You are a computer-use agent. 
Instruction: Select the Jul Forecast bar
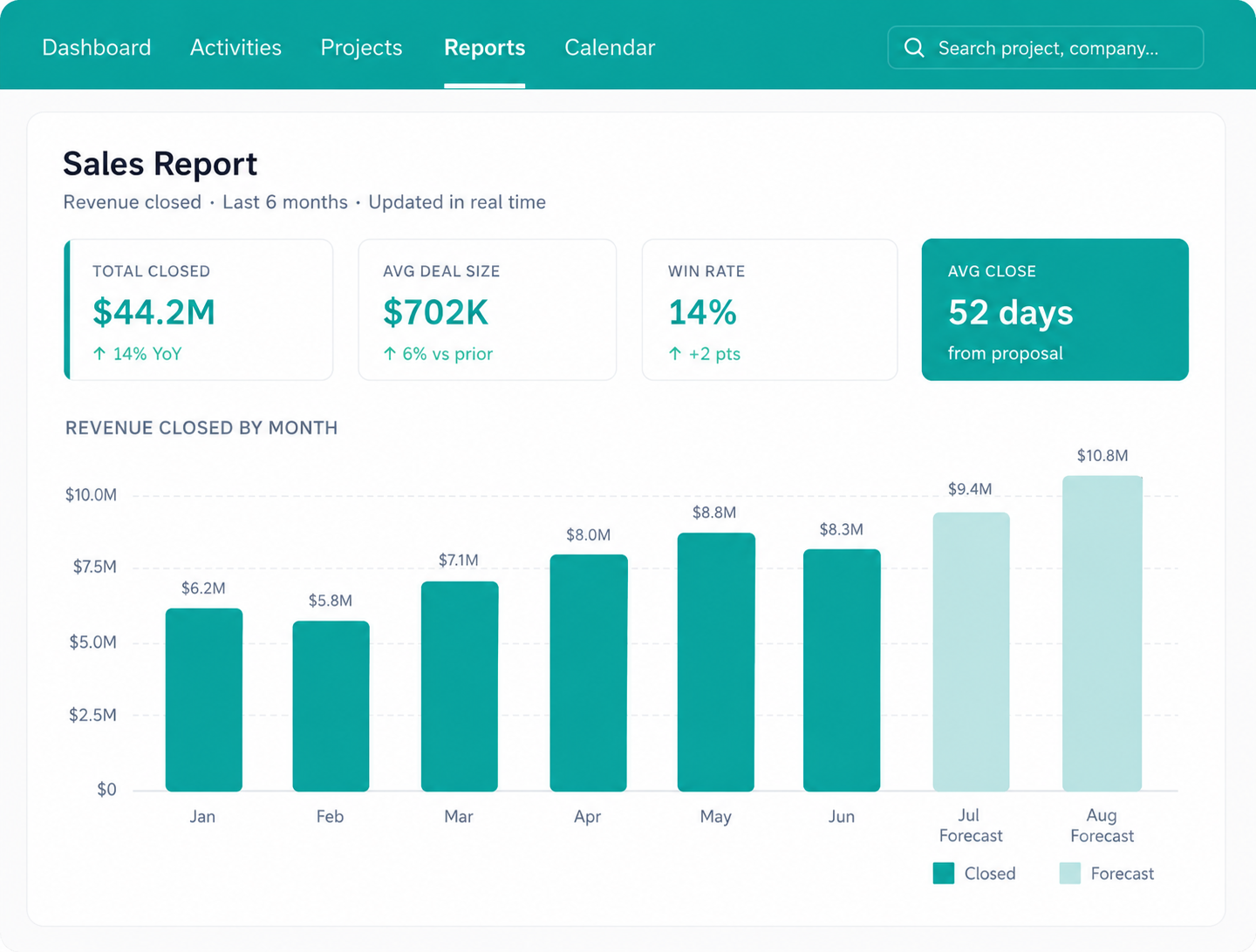[972, 652]
